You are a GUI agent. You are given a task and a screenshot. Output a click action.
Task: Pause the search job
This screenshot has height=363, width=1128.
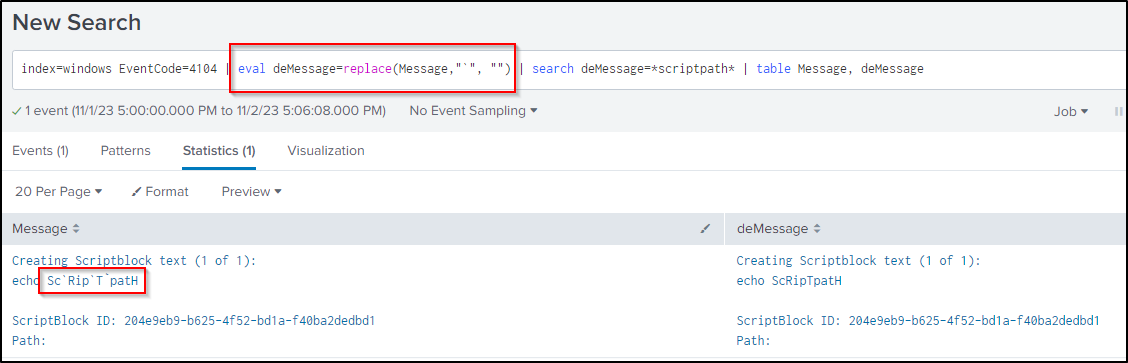(x=1119, y=111)
